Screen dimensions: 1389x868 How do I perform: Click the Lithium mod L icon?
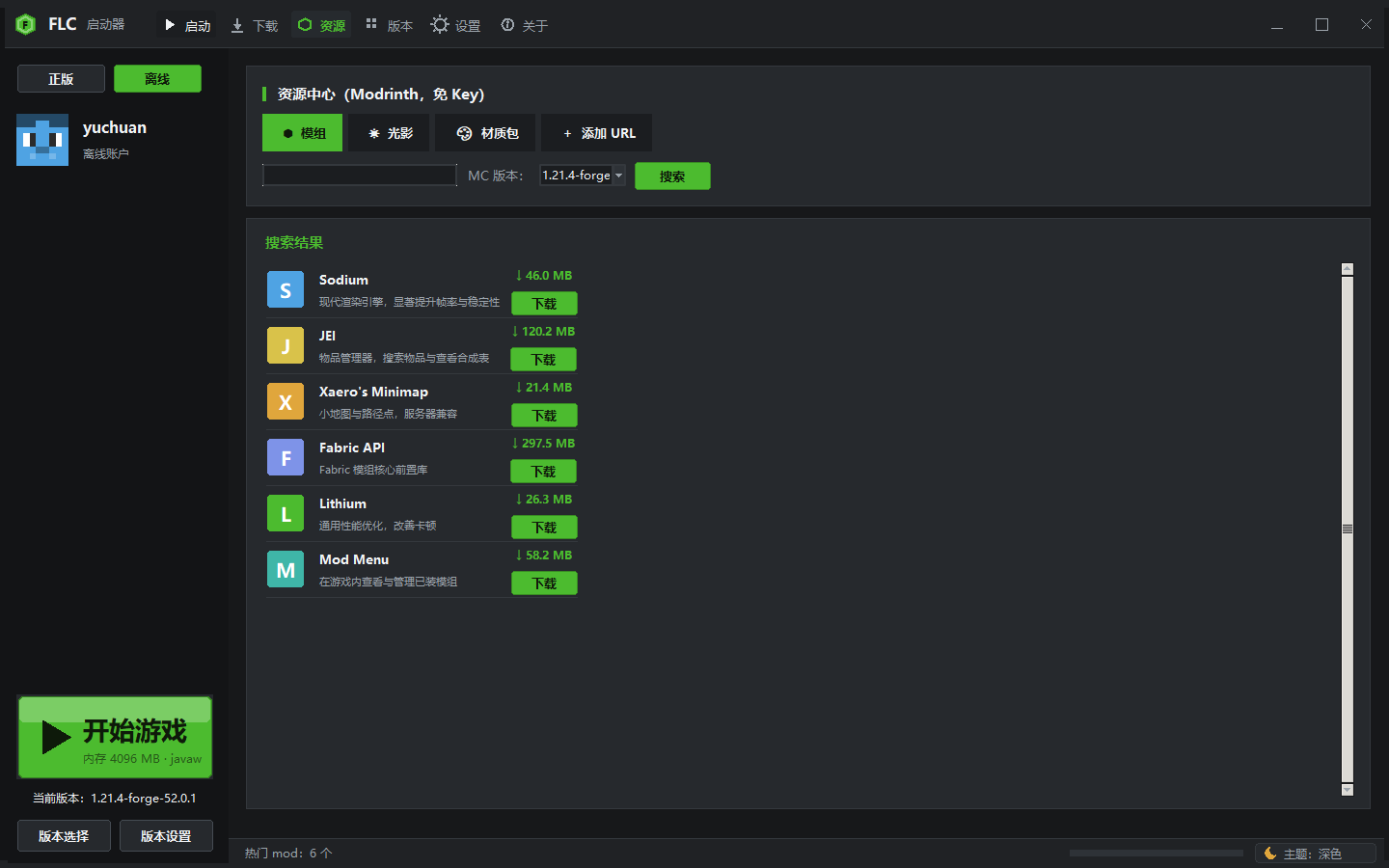[286, 513]
